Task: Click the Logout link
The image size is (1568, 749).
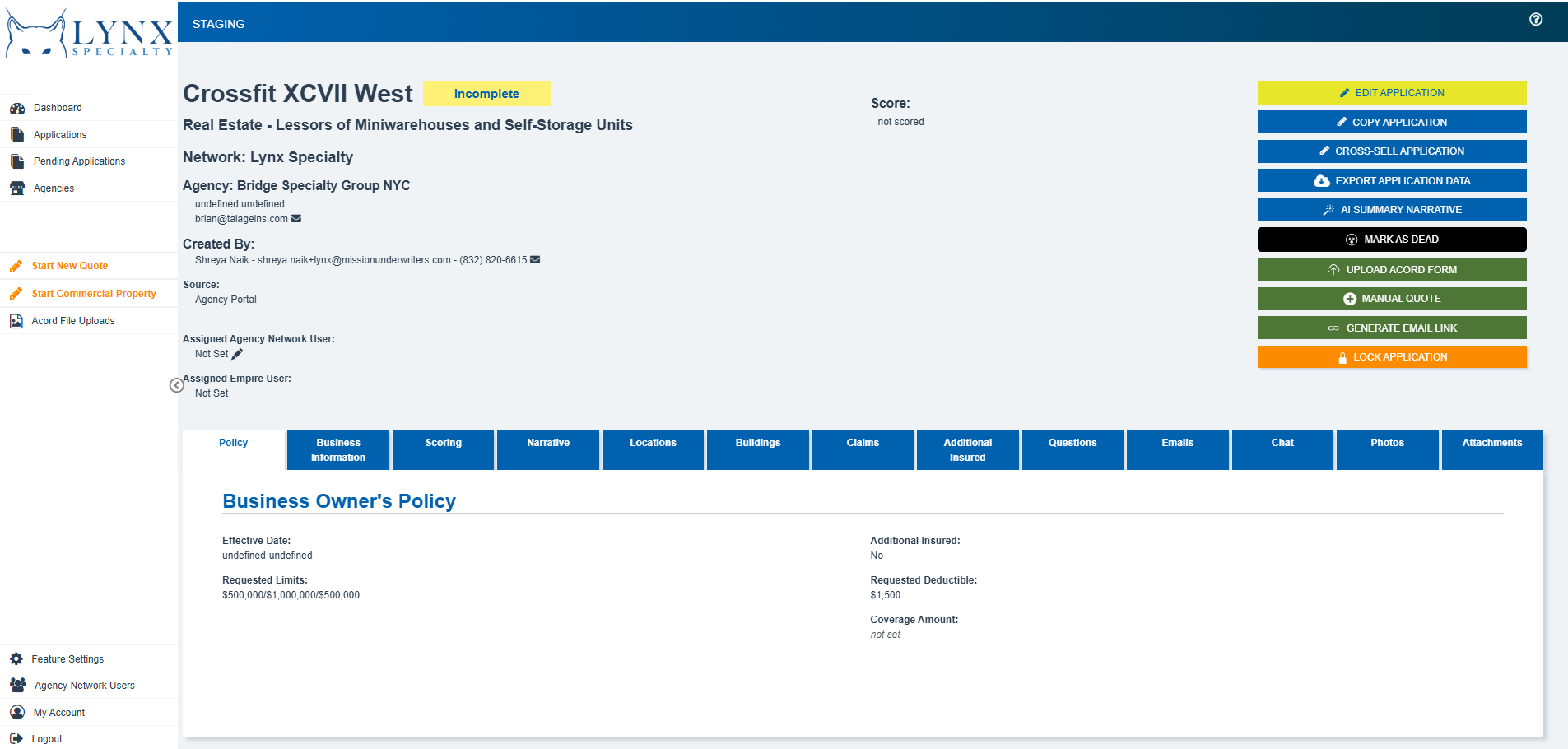Action: 47,739
